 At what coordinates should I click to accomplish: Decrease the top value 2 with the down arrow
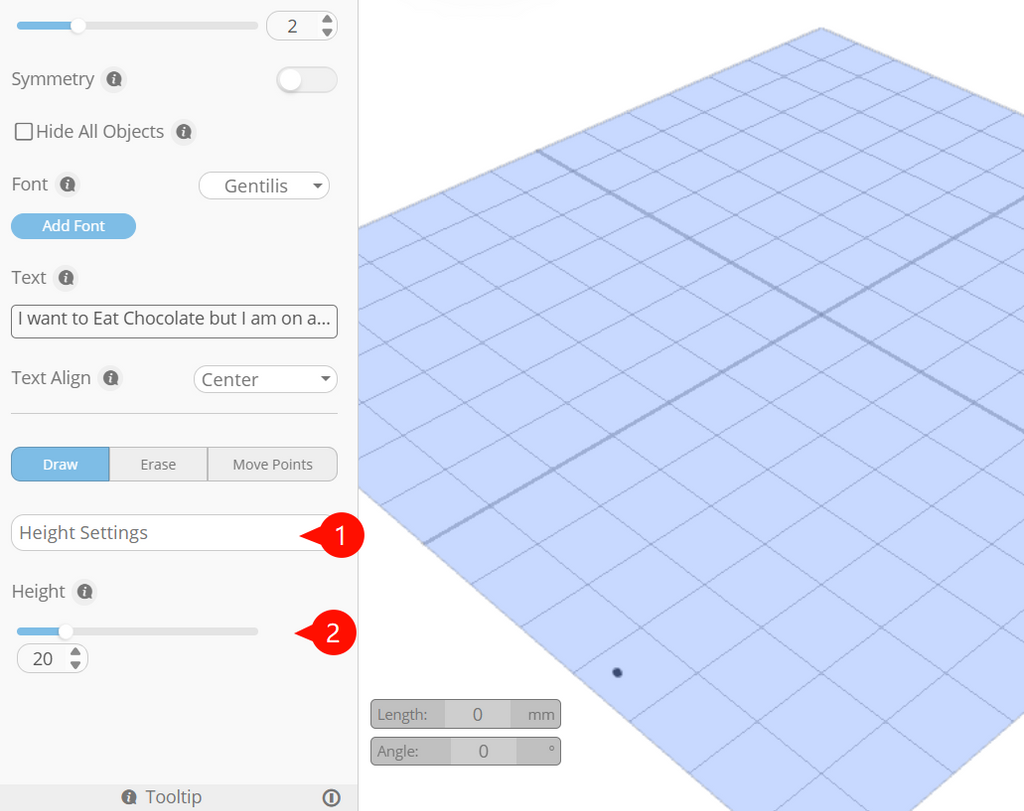point(327,33)
